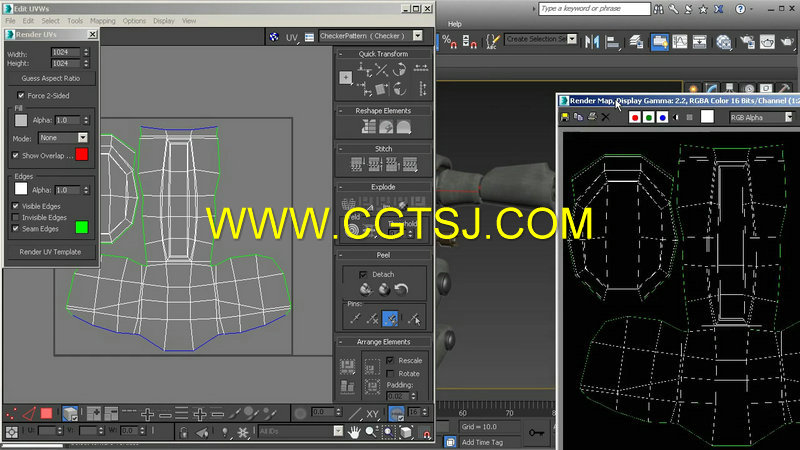The image size is (800, 450).
Task: Open Options menu in Edit UVWs
Action: point(134,21)
